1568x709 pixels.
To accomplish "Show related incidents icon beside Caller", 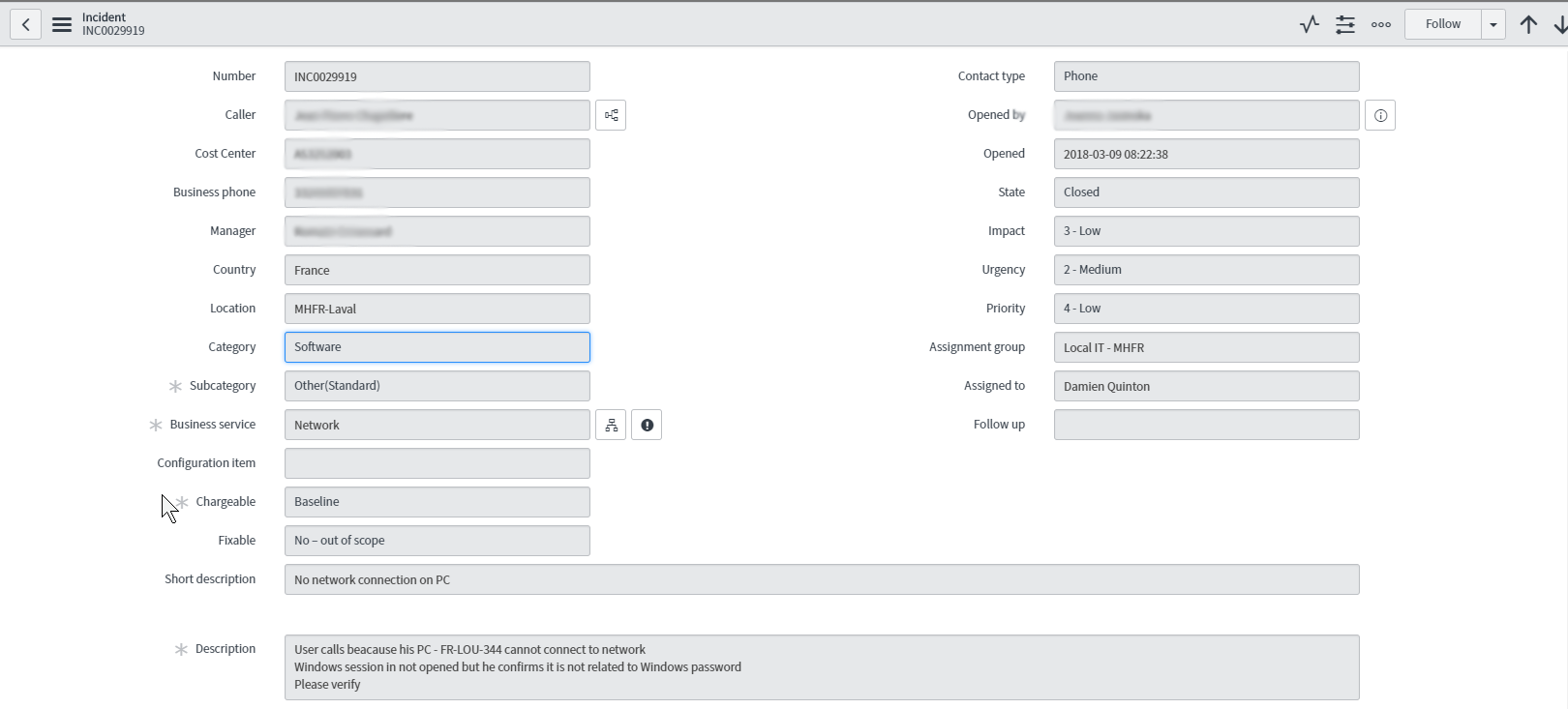I will (x=611, y=115).
